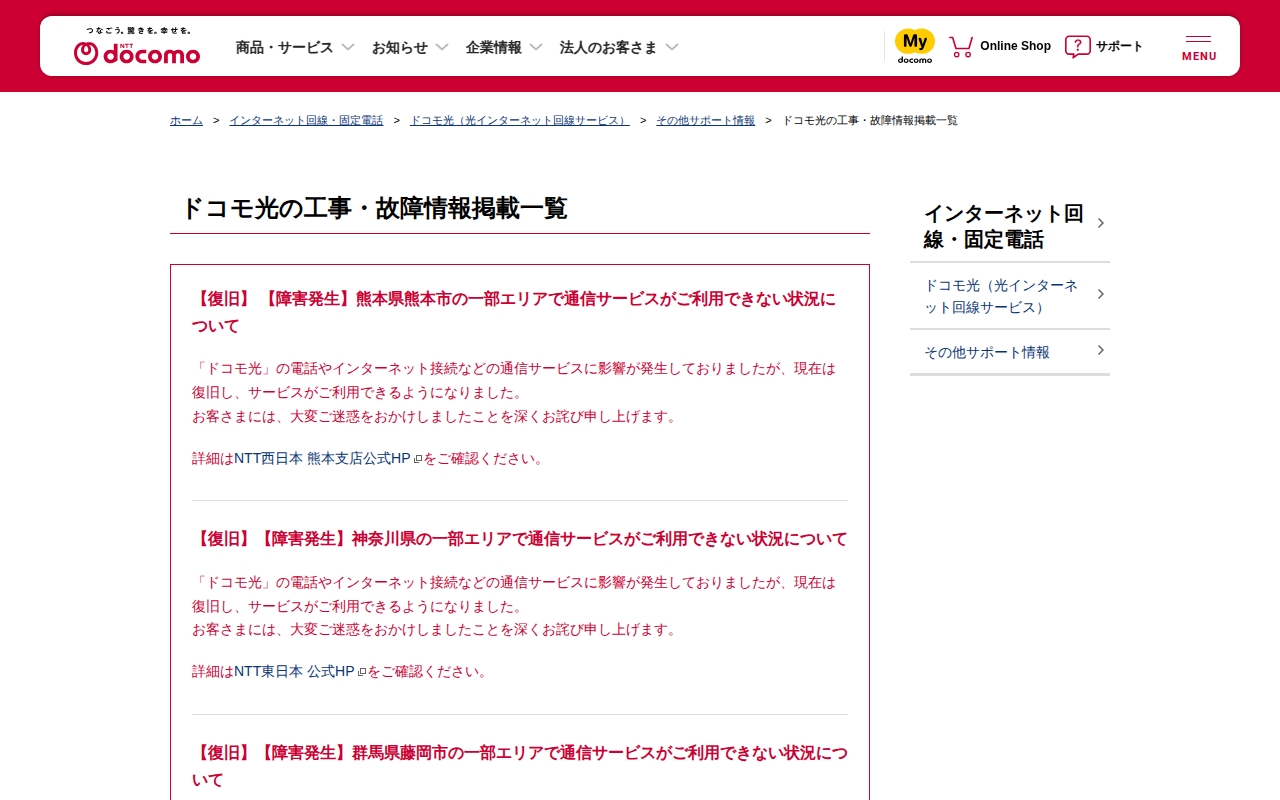Click the 神奈川県 outage notice heading

click(x=519, y=539)
